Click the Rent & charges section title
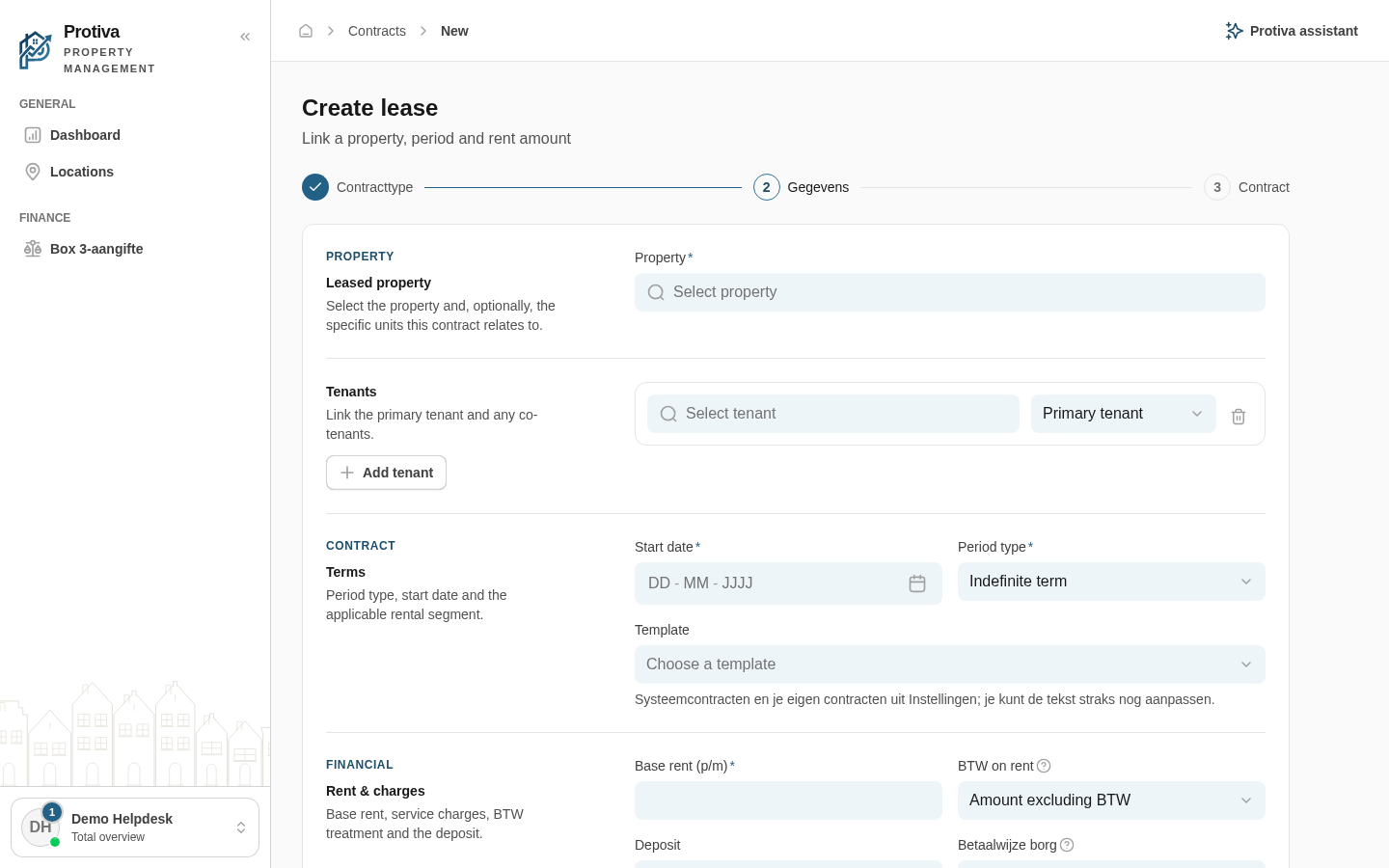The width and height of the screenshot is (1389, 868). pyautogui.click(x=375, y=791)
